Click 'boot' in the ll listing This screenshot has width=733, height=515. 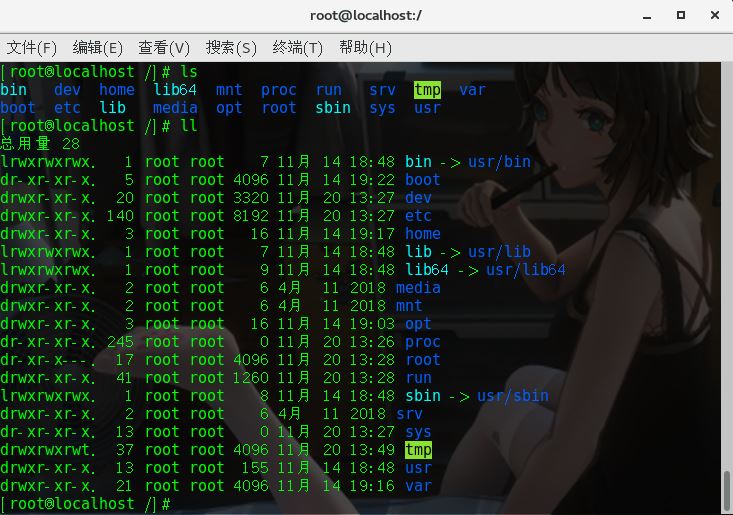tap(423, 180)
